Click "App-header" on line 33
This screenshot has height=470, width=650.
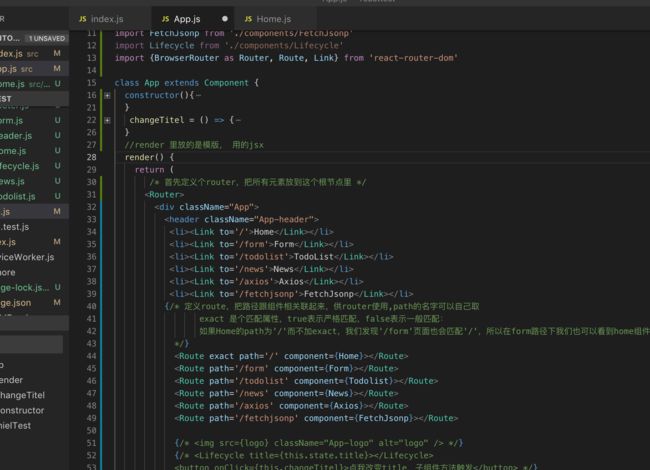pos(284,220)
